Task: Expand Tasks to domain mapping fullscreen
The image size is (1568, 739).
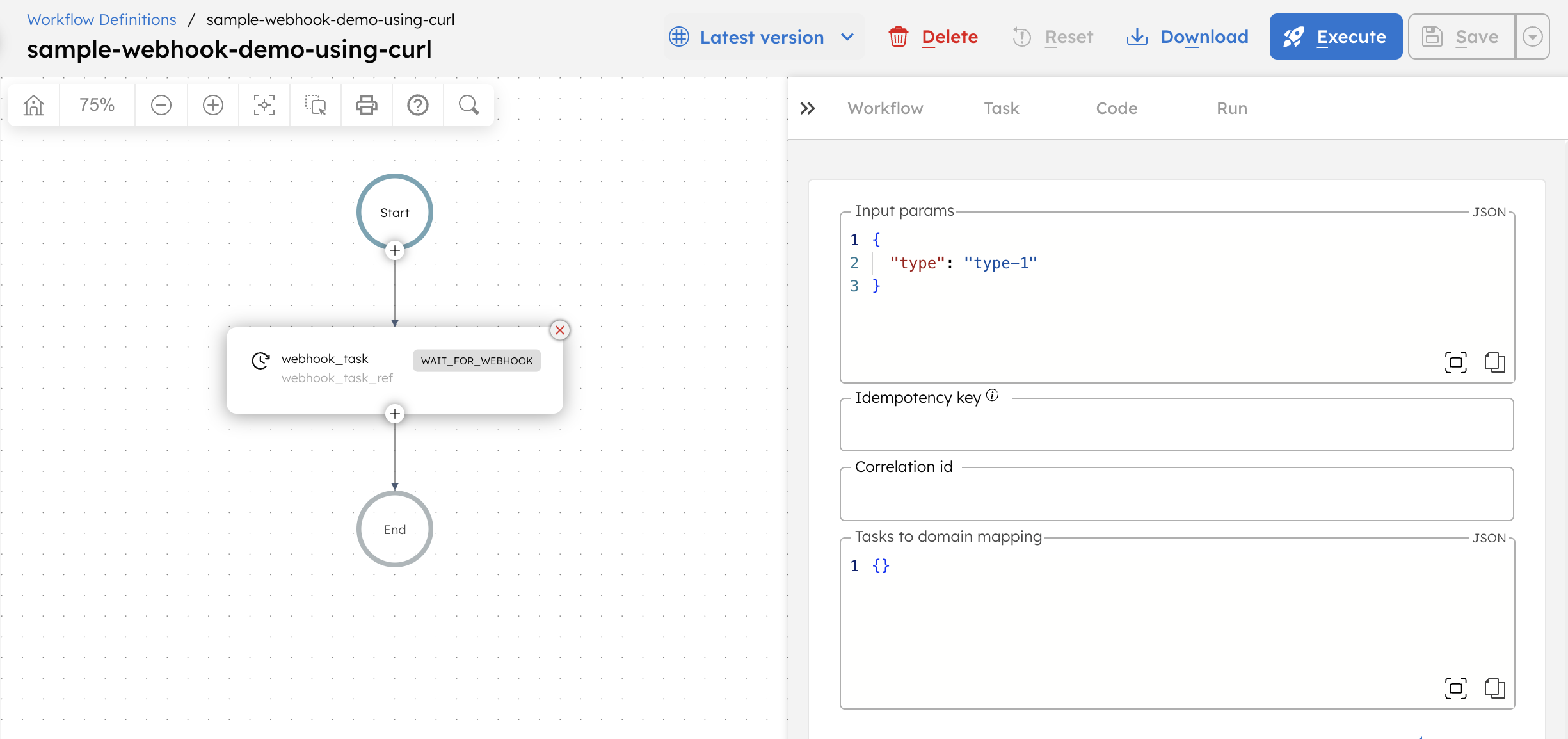Action: (x=1456, y=688)
